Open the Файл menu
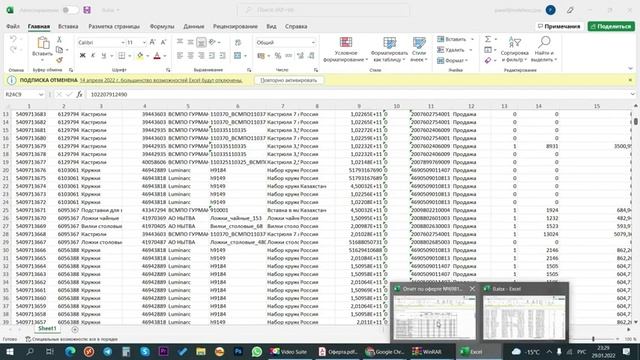The image size is (640, 360). (x=13, y=27)
